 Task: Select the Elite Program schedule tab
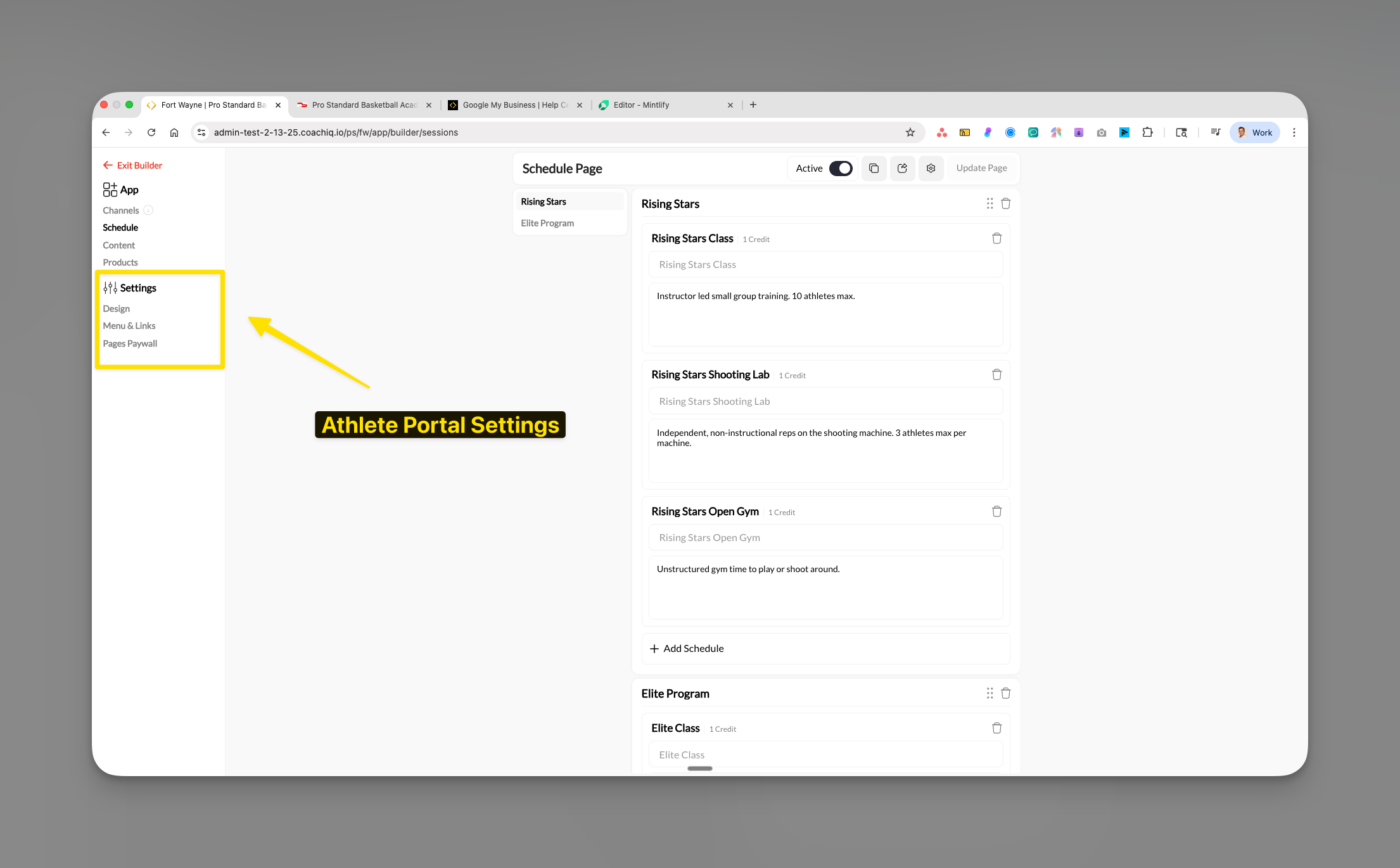pos(547,222)
